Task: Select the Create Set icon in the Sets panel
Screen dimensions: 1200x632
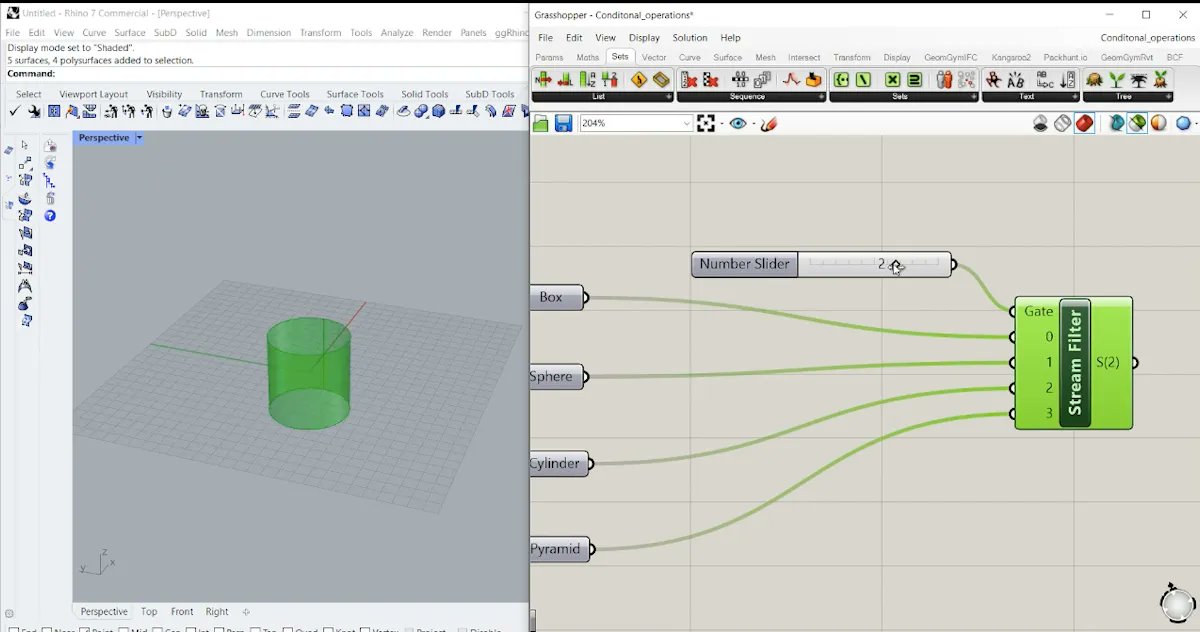Action: tap(841, 79)
